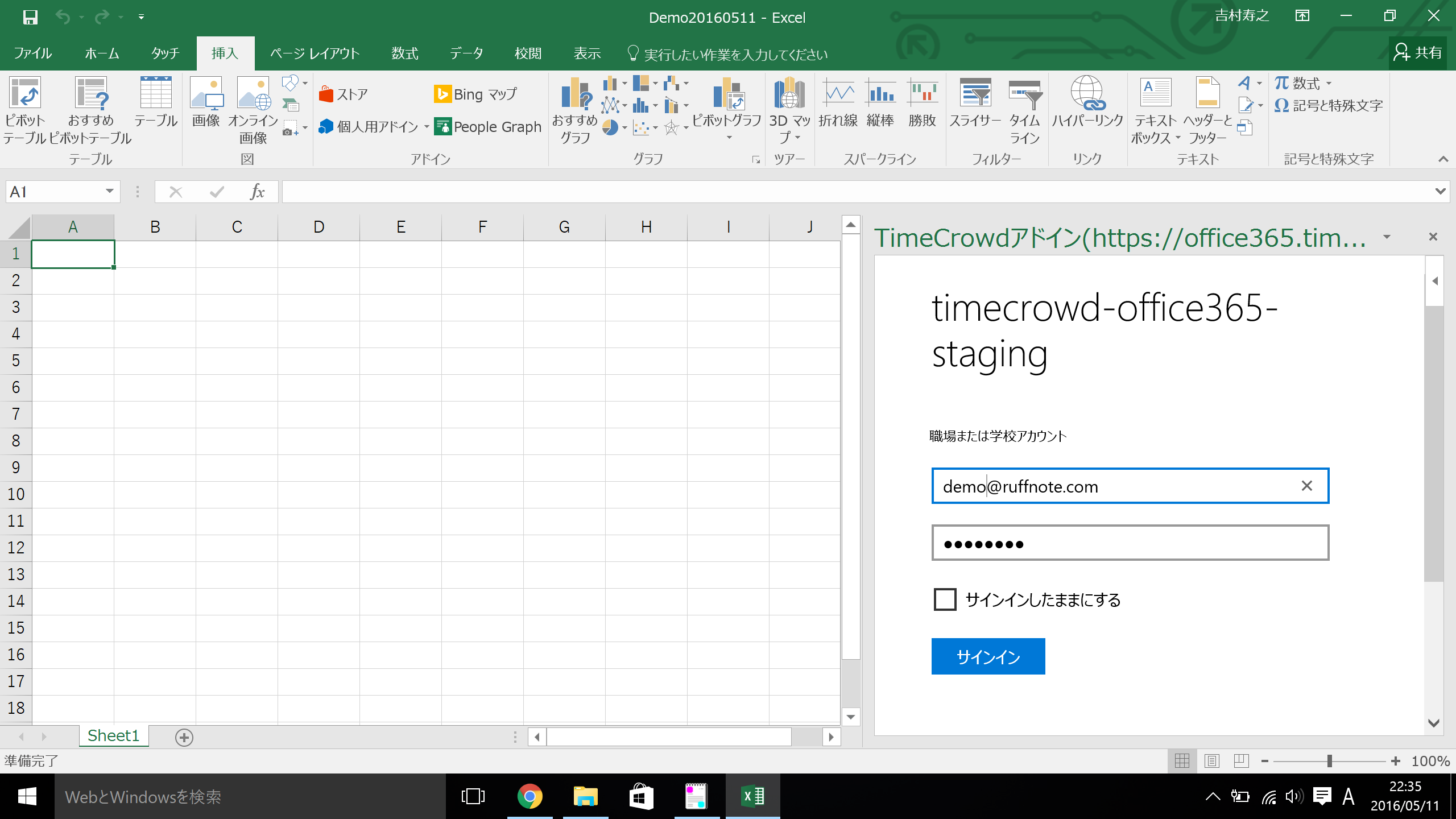The image size is (1456, 819).
Task: Click the スライサー filter icon
Action: click(975, 102)
